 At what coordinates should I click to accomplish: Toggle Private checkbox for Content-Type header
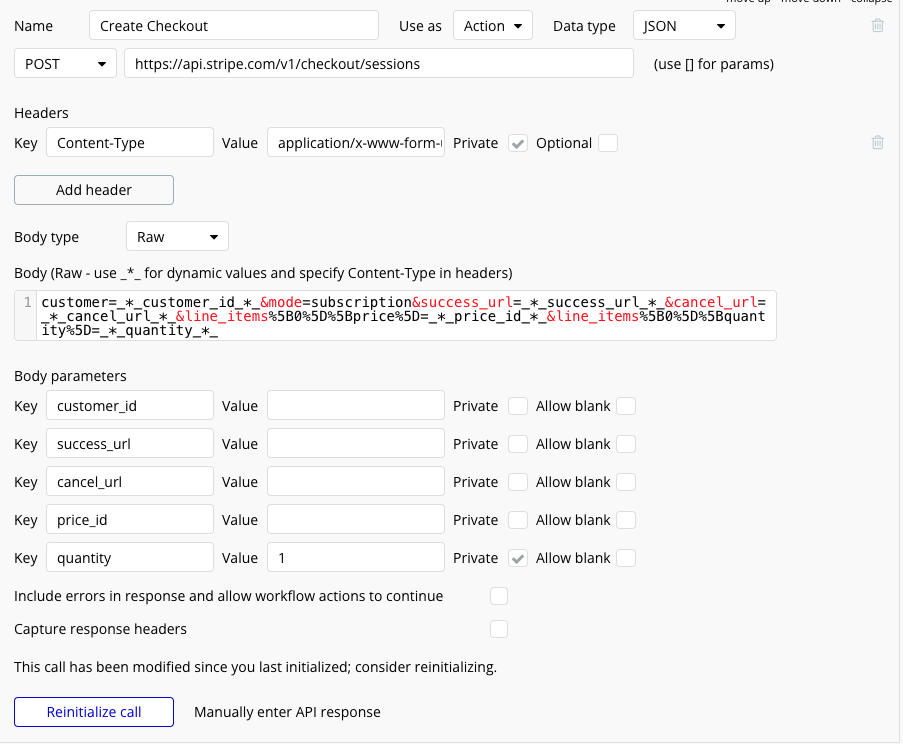(518, 143)
